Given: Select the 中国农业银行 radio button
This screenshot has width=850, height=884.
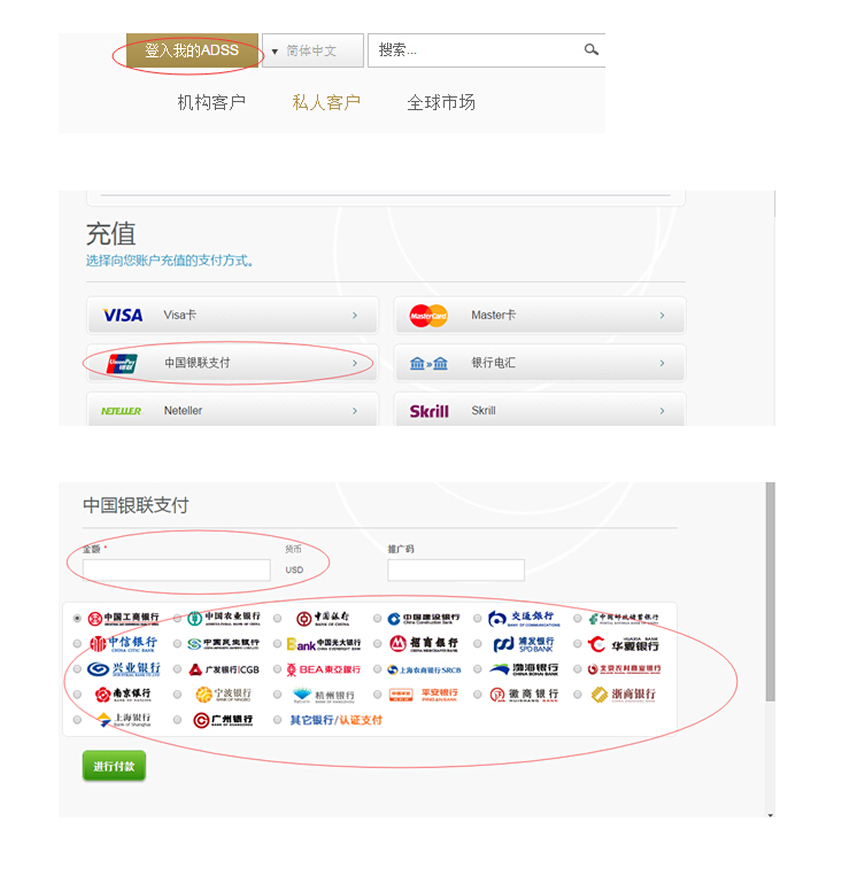Looking at the screenshot, I should point(177,618).
